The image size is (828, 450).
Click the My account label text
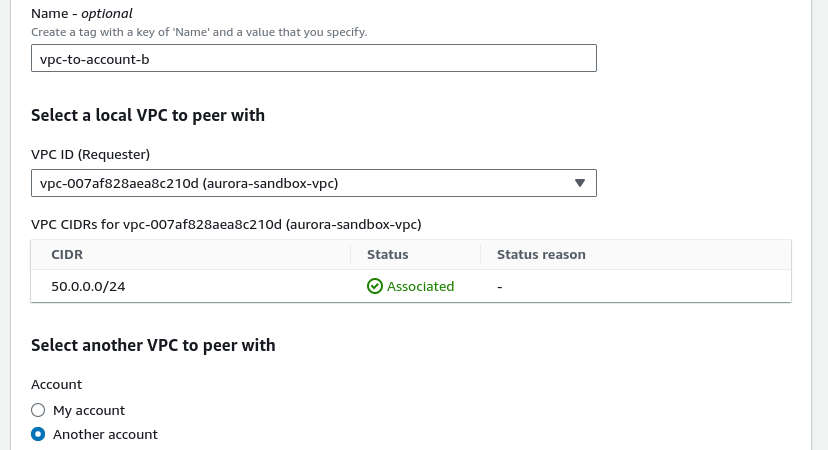tap(89, 410)
